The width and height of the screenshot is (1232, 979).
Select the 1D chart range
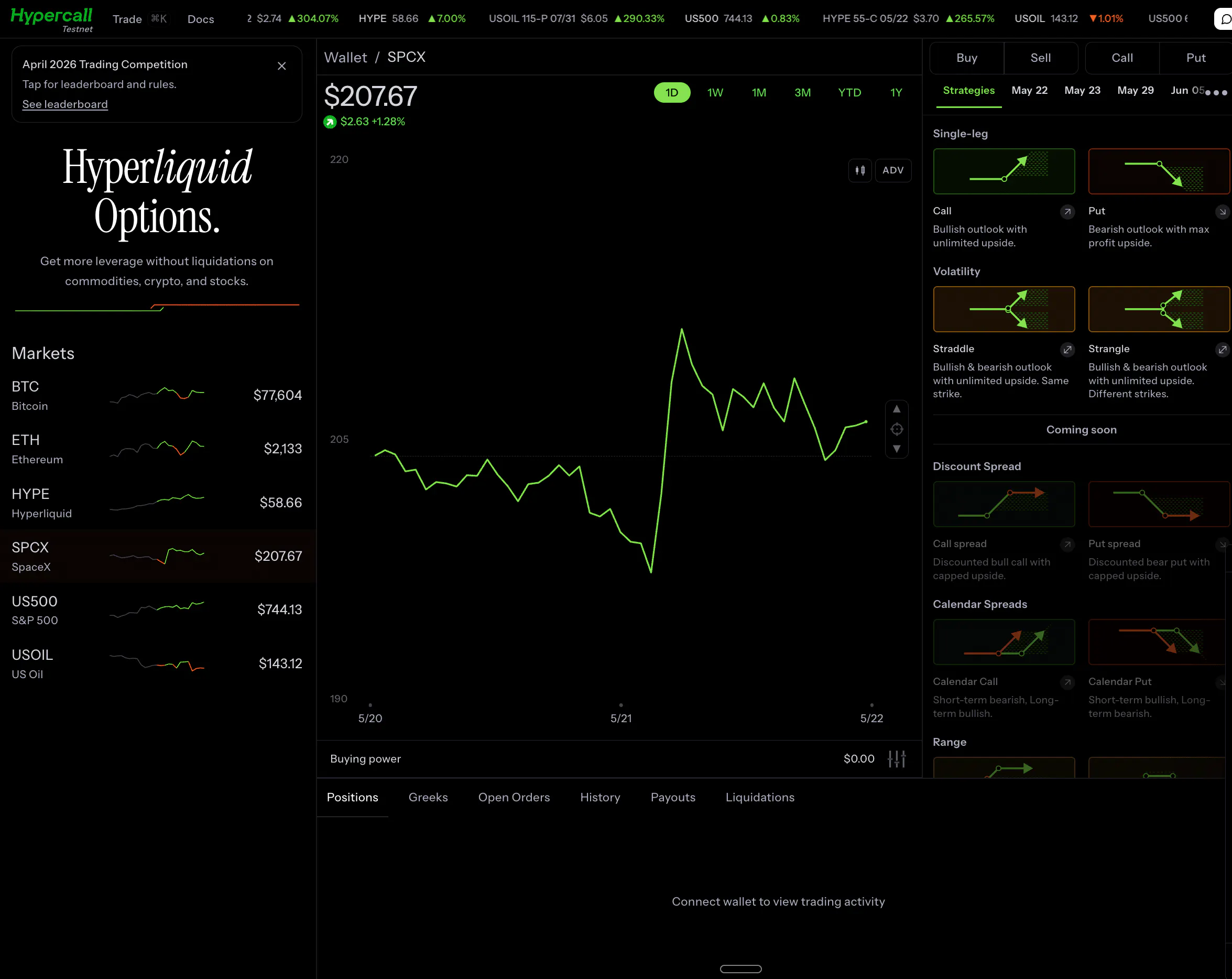(672, 93)
